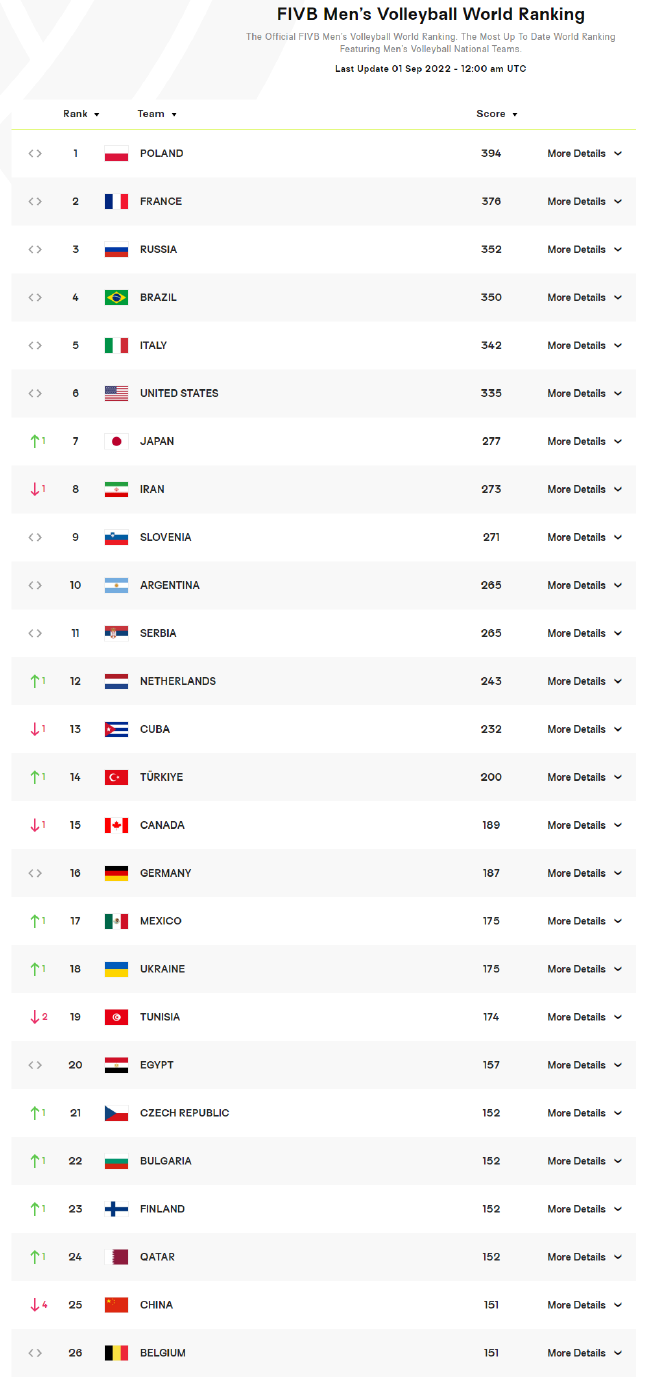Image resolution: width=650 pixels, height=1388 pixels.
Task: Expand More Details for United States
Action: (x=584, y=394)
